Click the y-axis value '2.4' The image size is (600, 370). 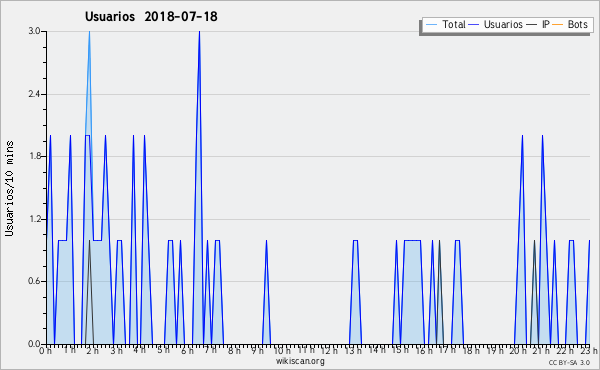(x=34, y=94)
